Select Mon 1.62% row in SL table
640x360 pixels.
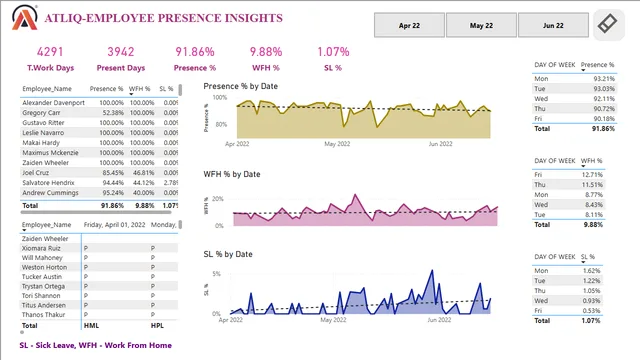(x=567, y=271)
